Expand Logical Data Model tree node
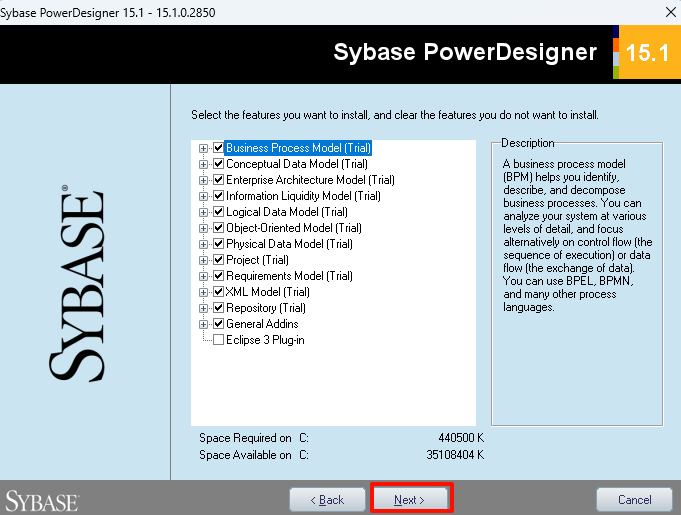Screen dimensions: 681x515 coord(203,212)
